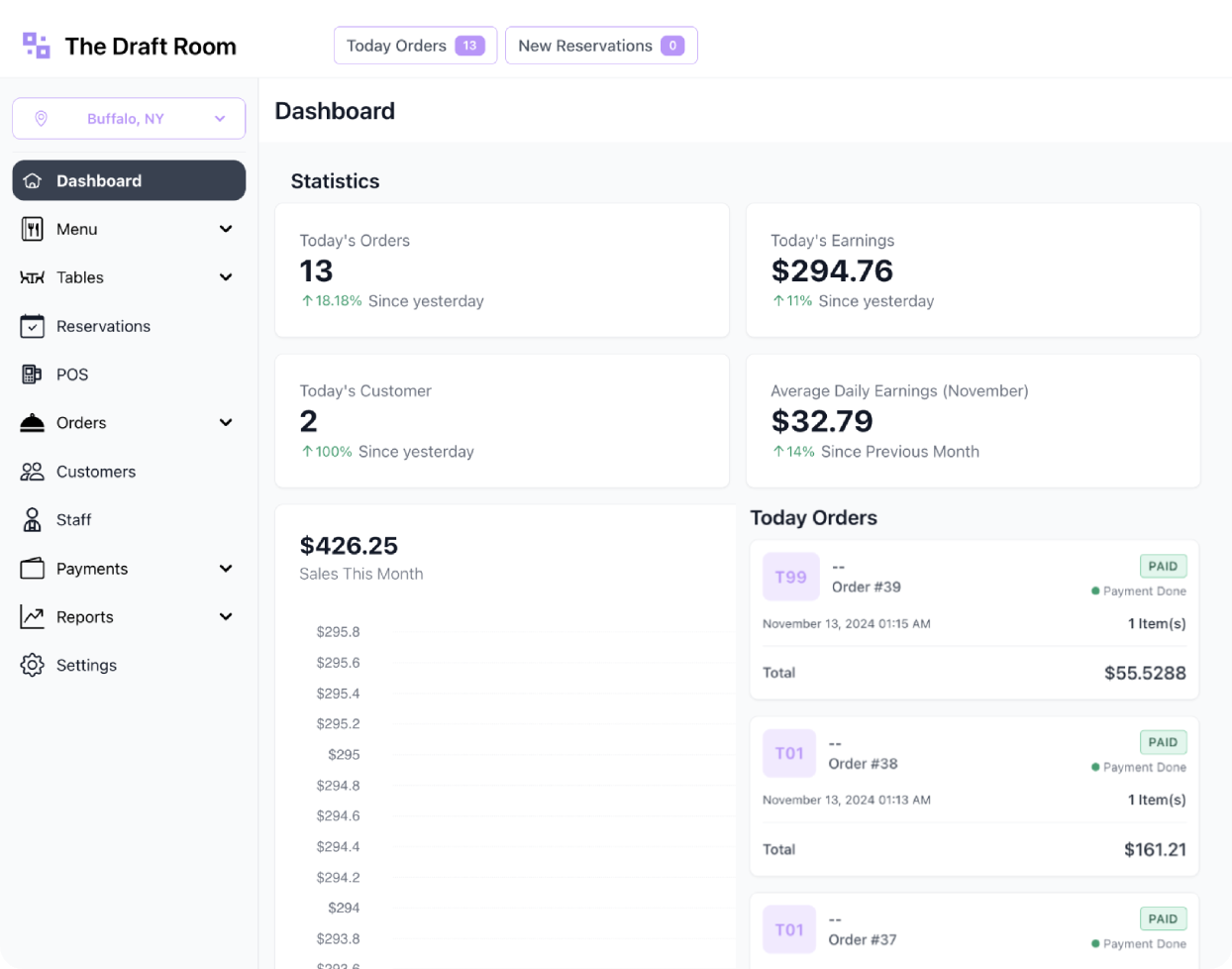Screen dimensions: 1232x969
Task: Open the Buffalo, NY location dropdown
Action: tap(129, 119)
